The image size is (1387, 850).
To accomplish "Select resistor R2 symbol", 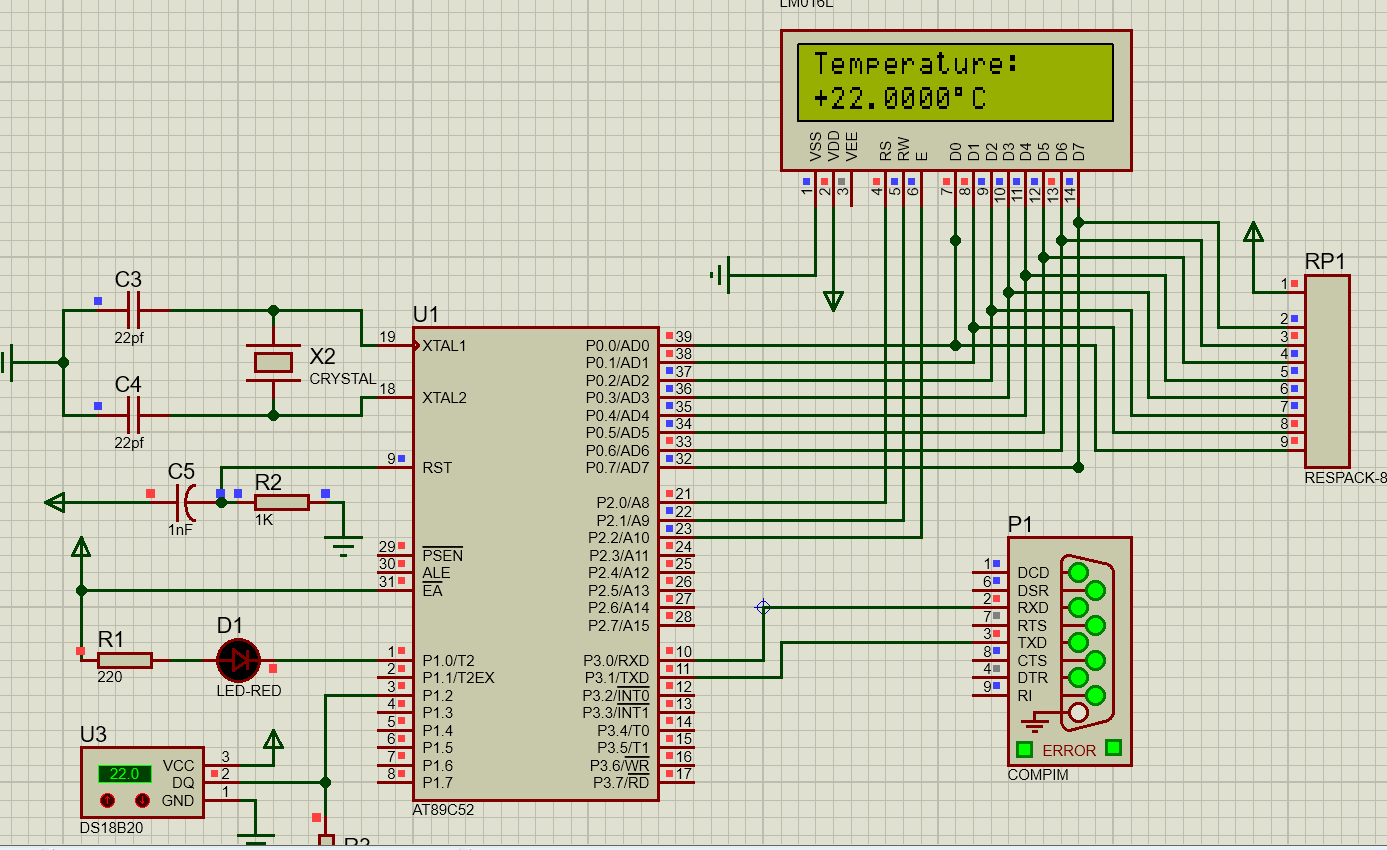I will pyautogui.click(x=281, y=502).
